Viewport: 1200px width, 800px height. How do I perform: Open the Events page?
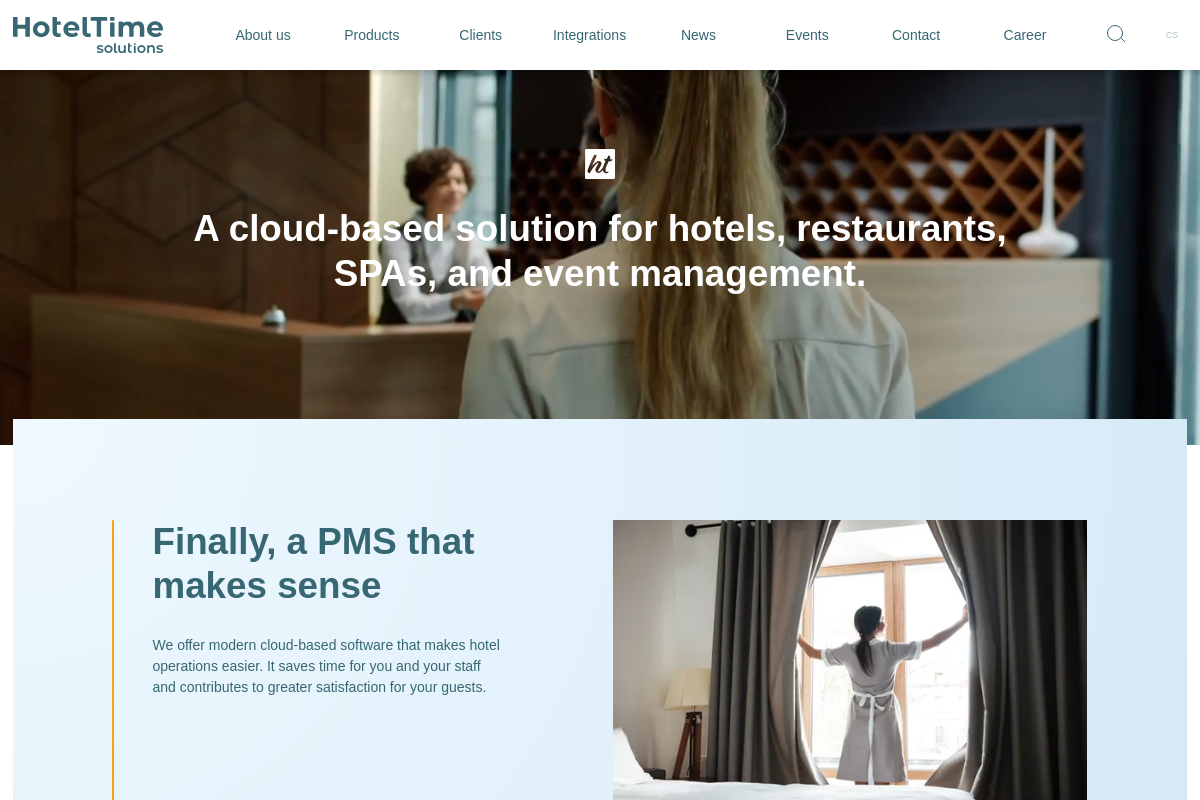[807, 35]
